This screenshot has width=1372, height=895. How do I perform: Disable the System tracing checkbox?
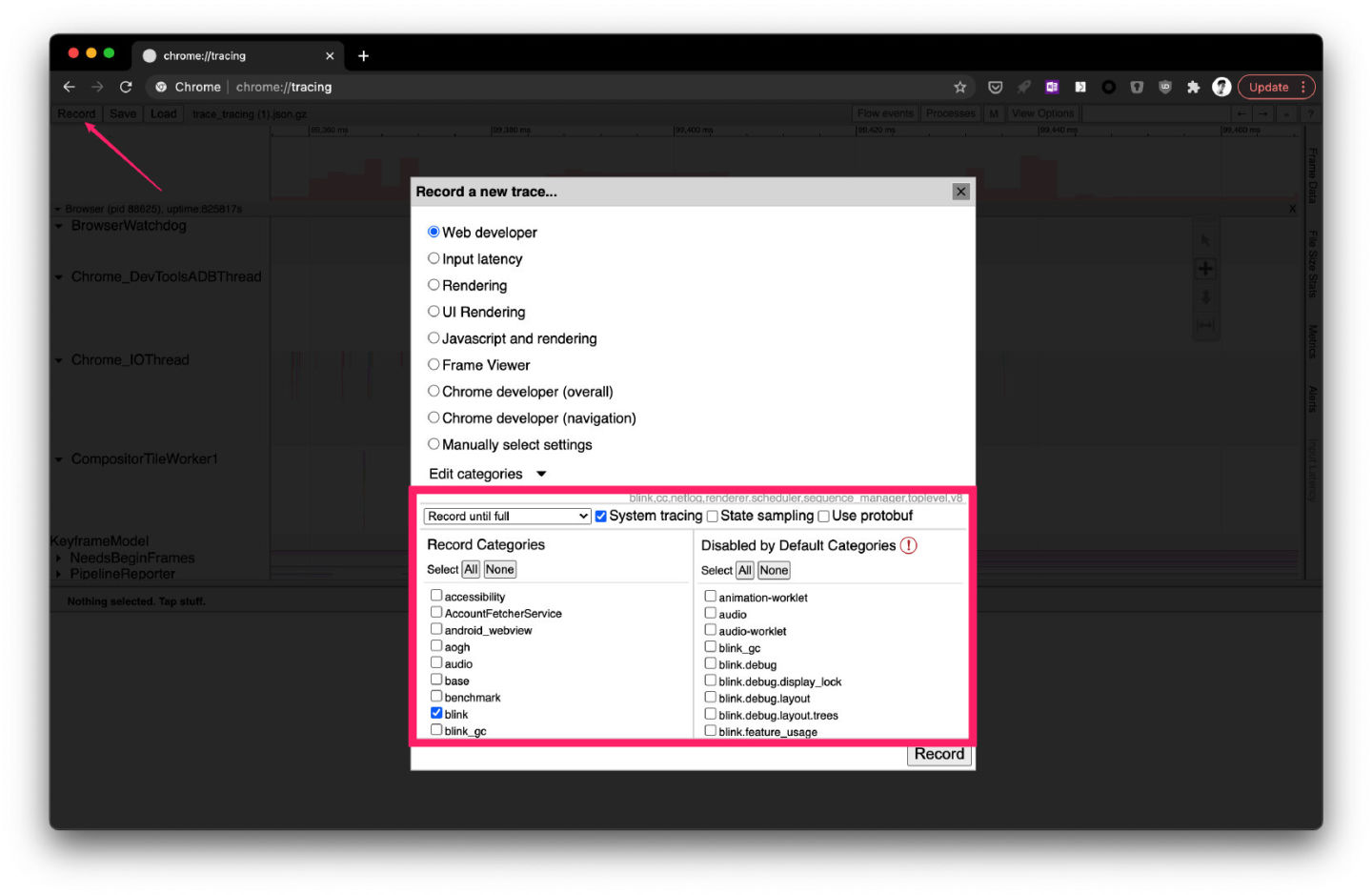click(x=601, y=517)
